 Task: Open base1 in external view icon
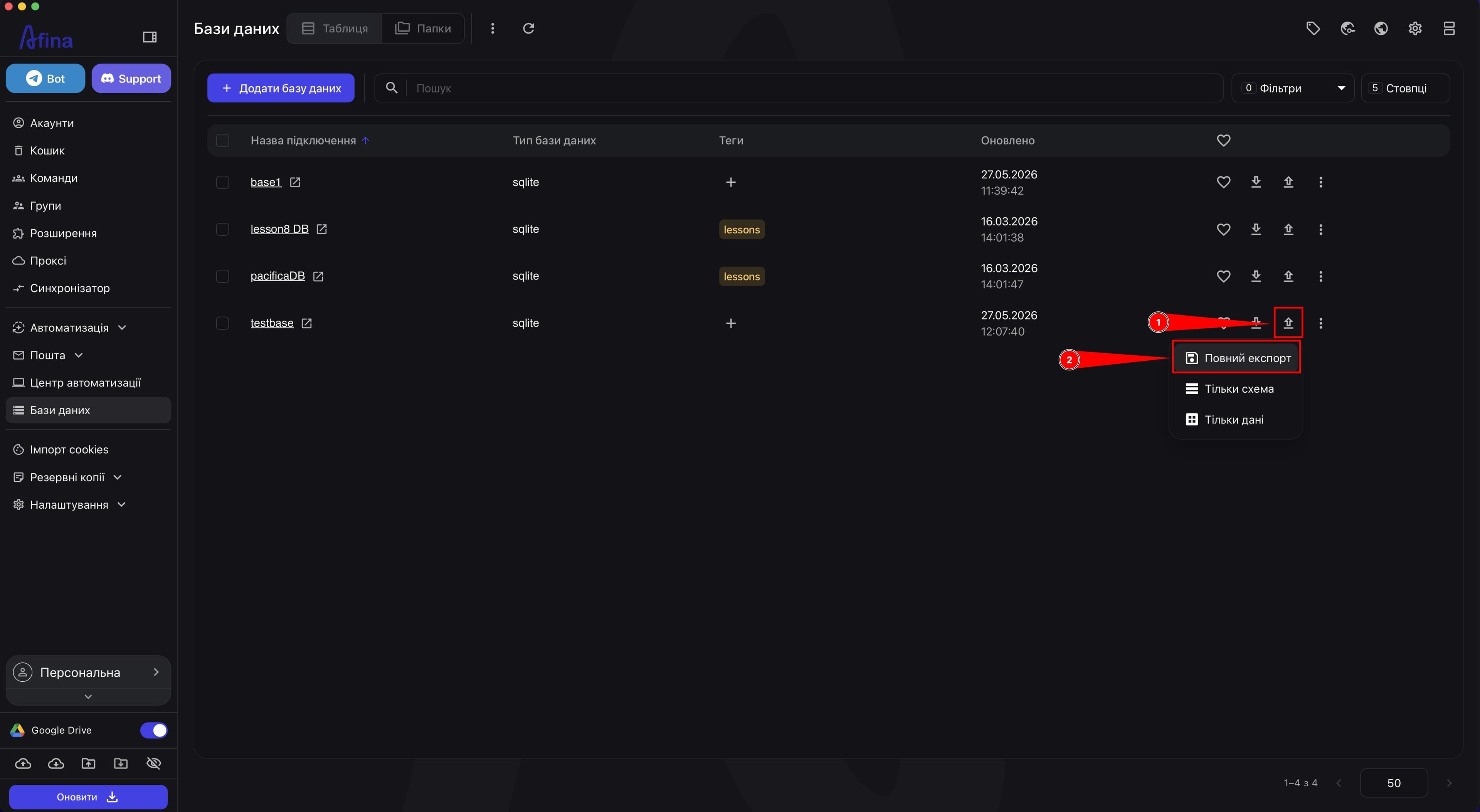pyautogui.click(x=295, y=182)
